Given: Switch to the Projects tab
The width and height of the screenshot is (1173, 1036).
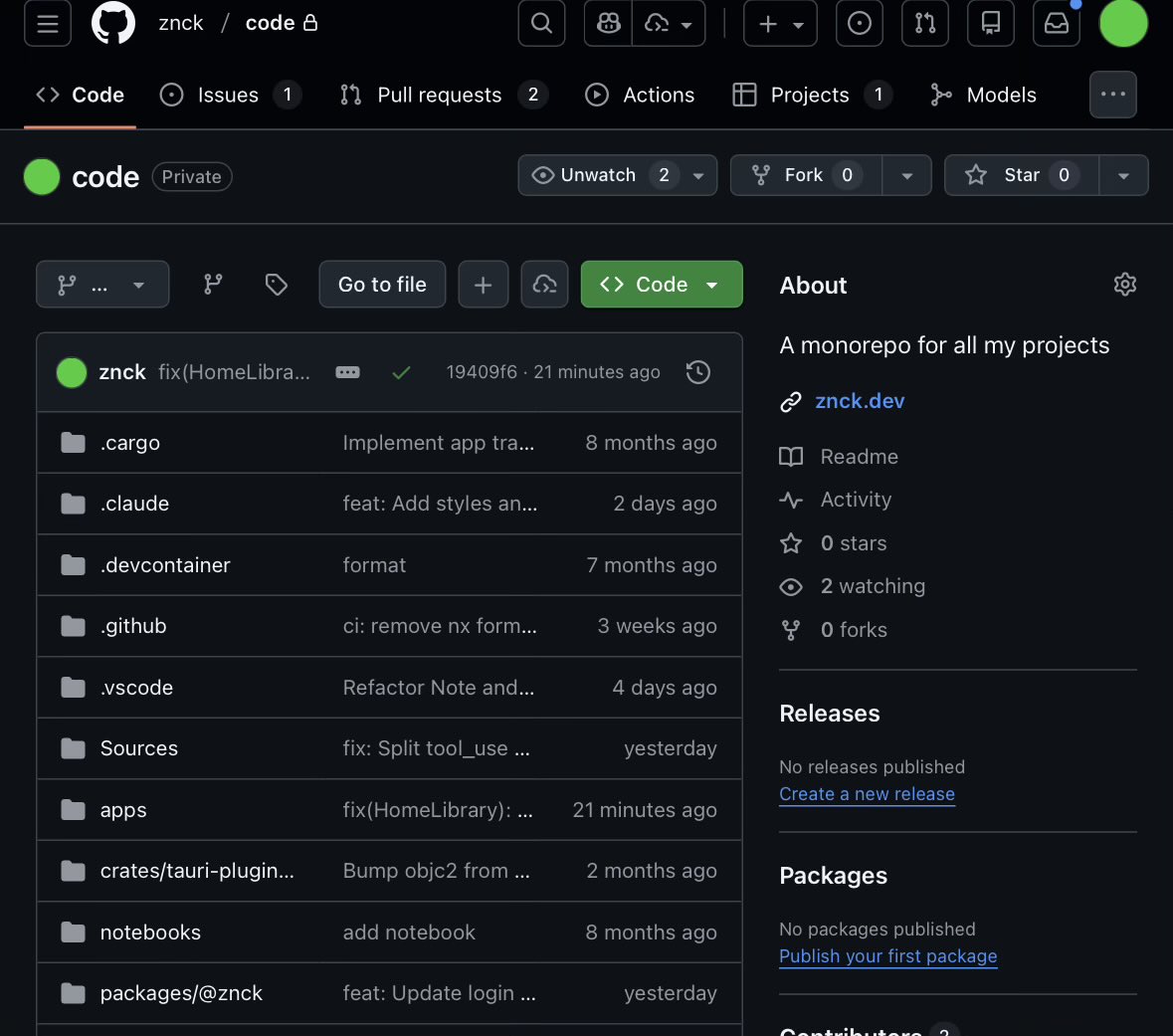Looking at the screenshot, I should click(813, 96).
